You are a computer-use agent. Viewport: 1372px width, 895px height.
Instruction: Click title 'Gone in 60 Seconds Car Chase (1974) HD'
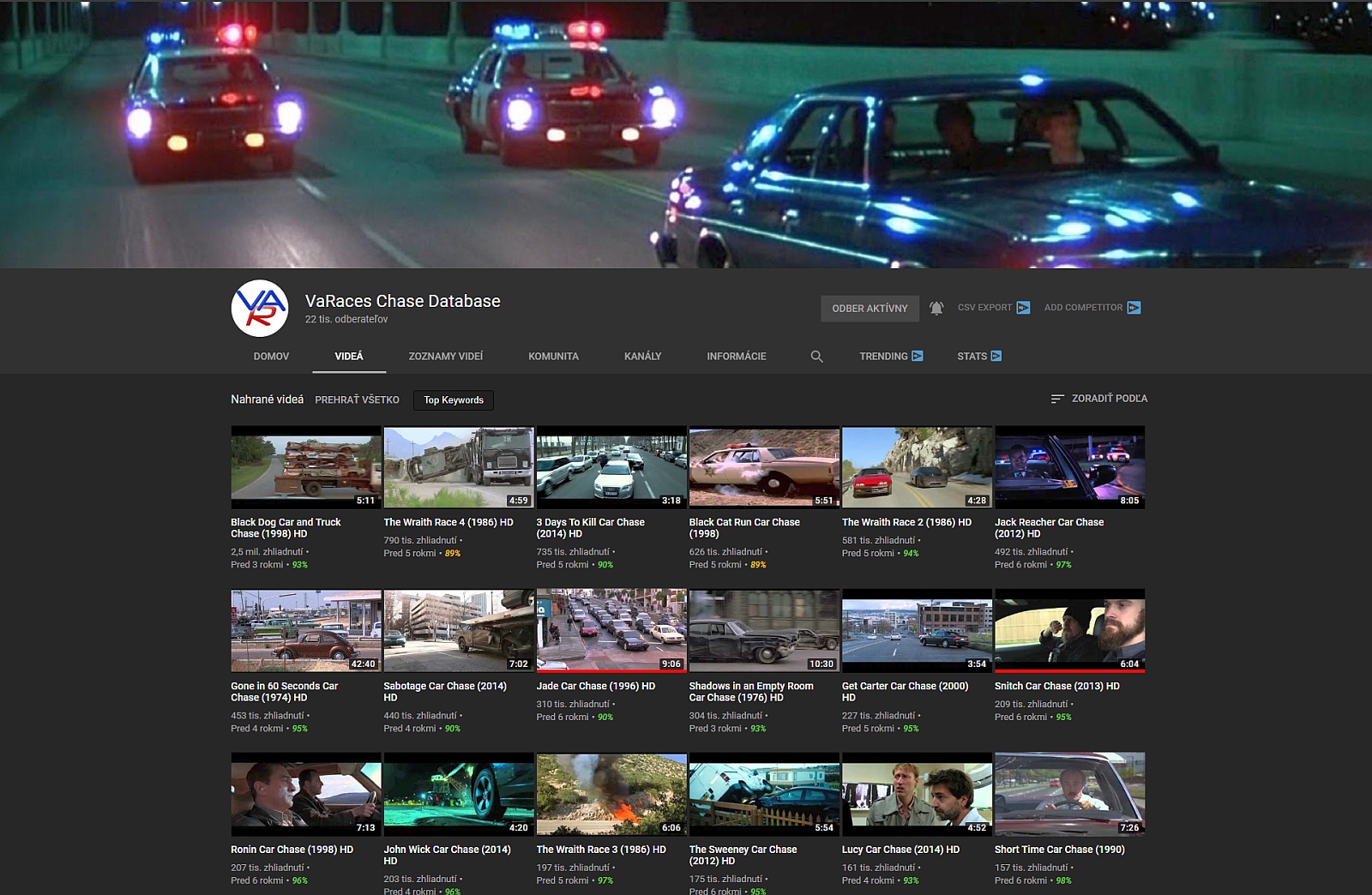pyautogui.click(x=284, y=692)
